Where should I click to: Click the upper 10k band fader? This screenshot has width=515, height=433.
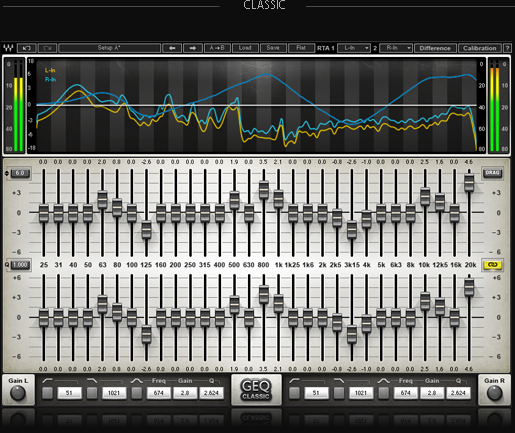pos(425,196)
